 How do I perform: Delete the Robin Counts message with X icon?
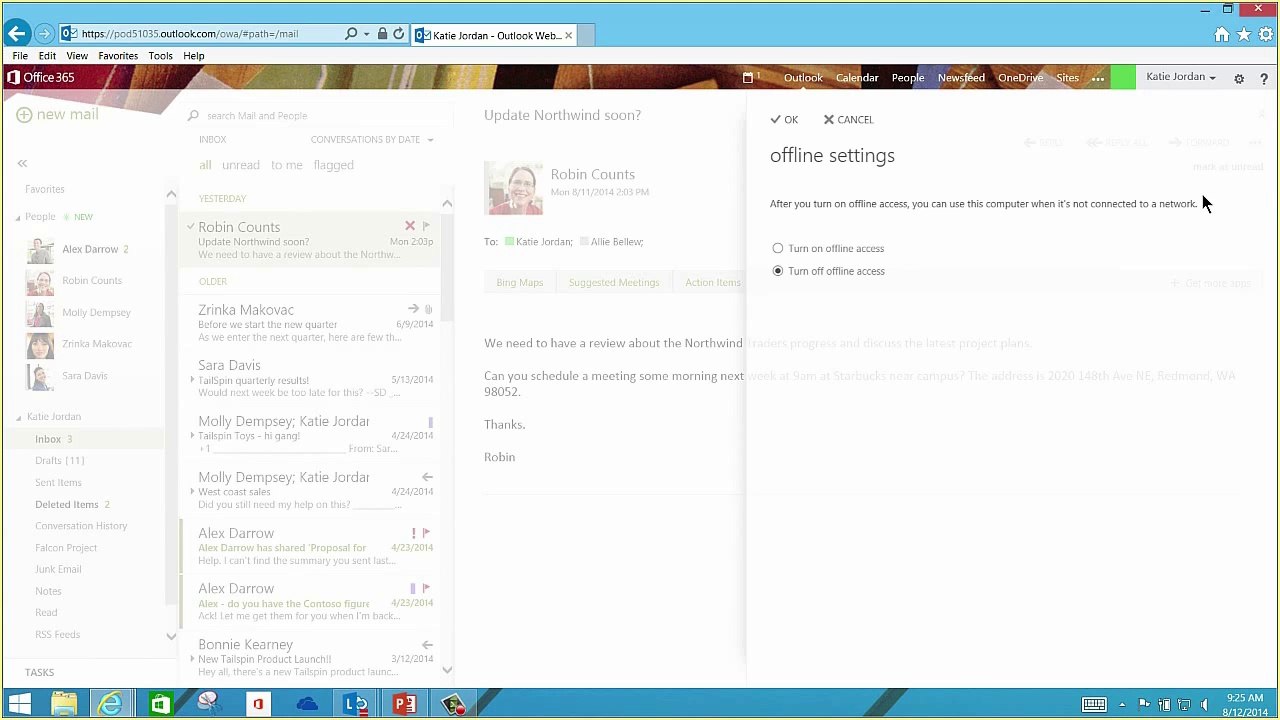coord(410,226)
